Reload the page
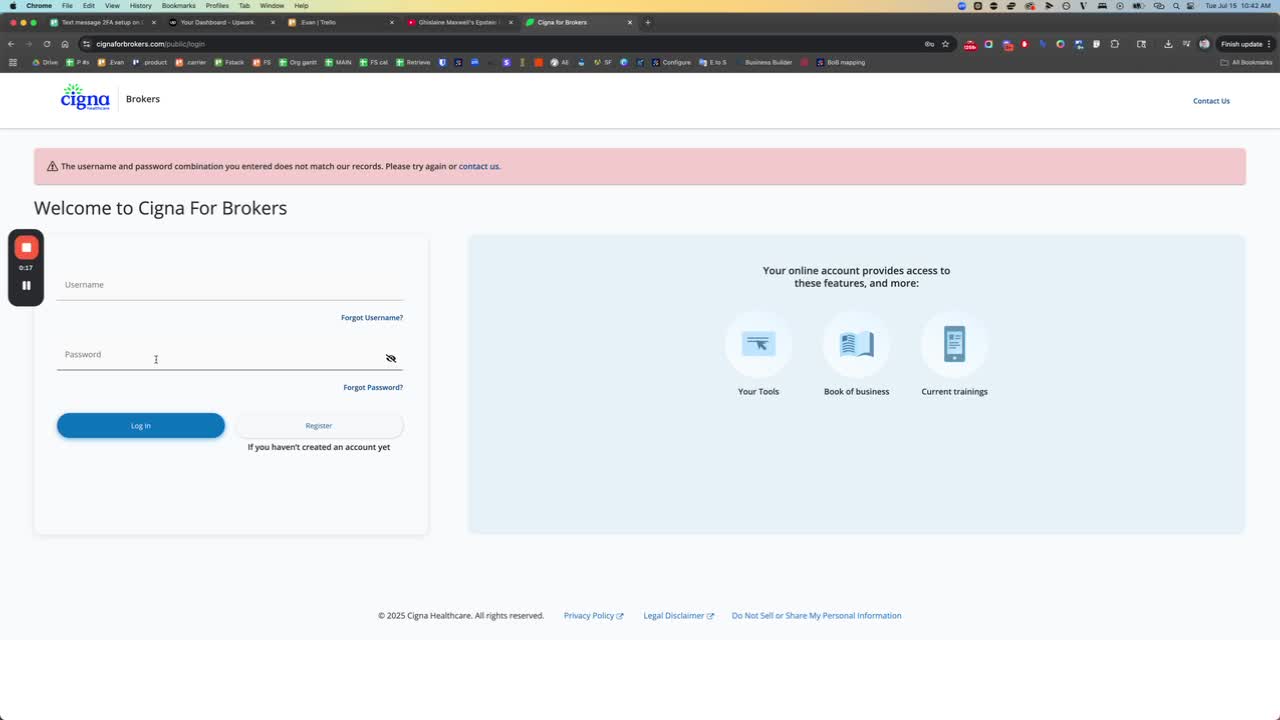Image resolution: width=1280 pixels, height=720 pixels. [46, 44]
